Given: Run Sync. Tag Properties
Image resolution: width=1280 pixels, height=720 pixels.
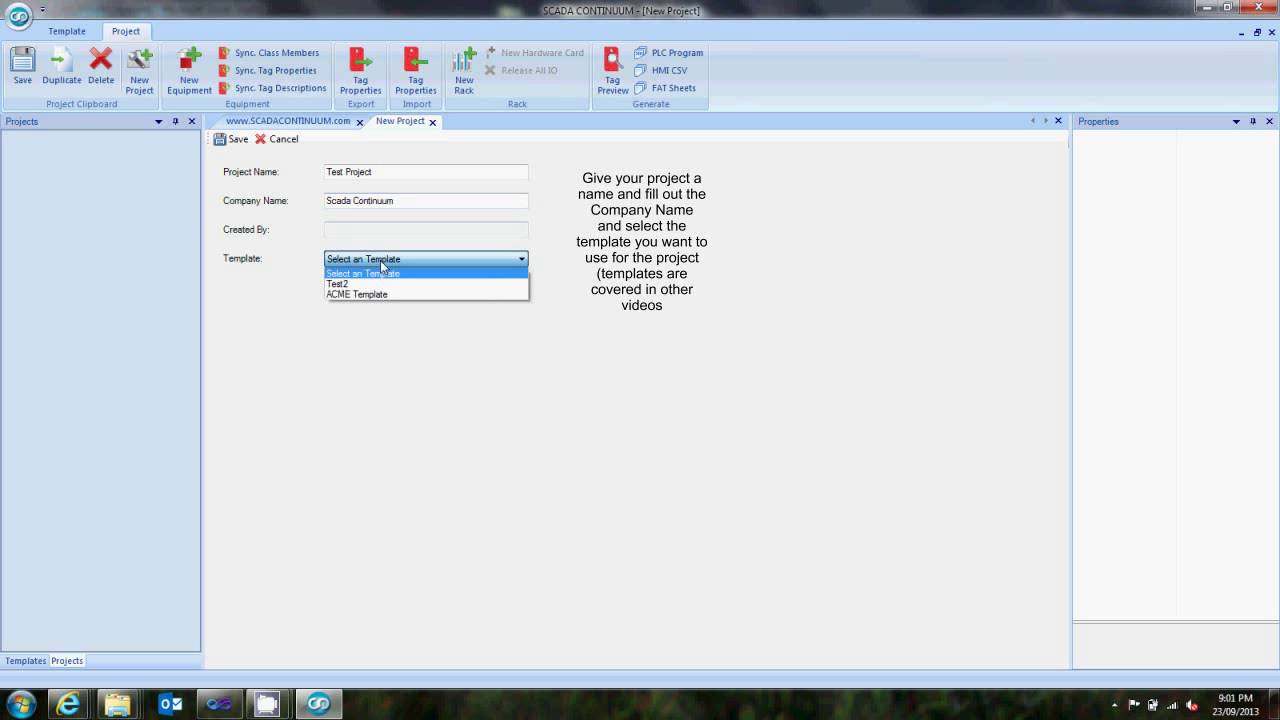Looking at the screenshot, I should coord(267,70).
